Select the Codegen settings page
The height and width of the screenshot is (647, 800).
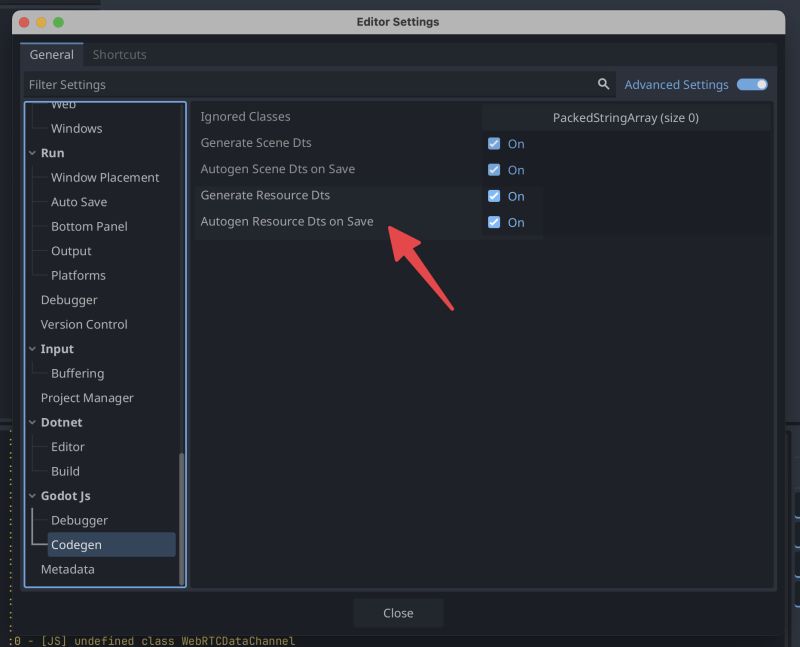[x=77, y=544]
